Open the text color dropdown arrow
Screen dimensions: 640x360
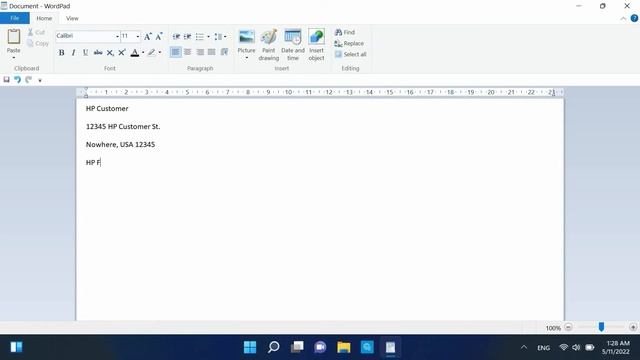pos(143,53)
